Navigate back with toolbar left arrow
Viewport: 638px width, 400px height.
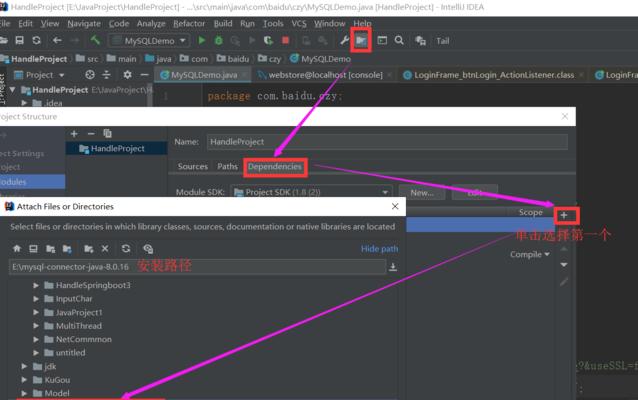click(x=57, y=40)
